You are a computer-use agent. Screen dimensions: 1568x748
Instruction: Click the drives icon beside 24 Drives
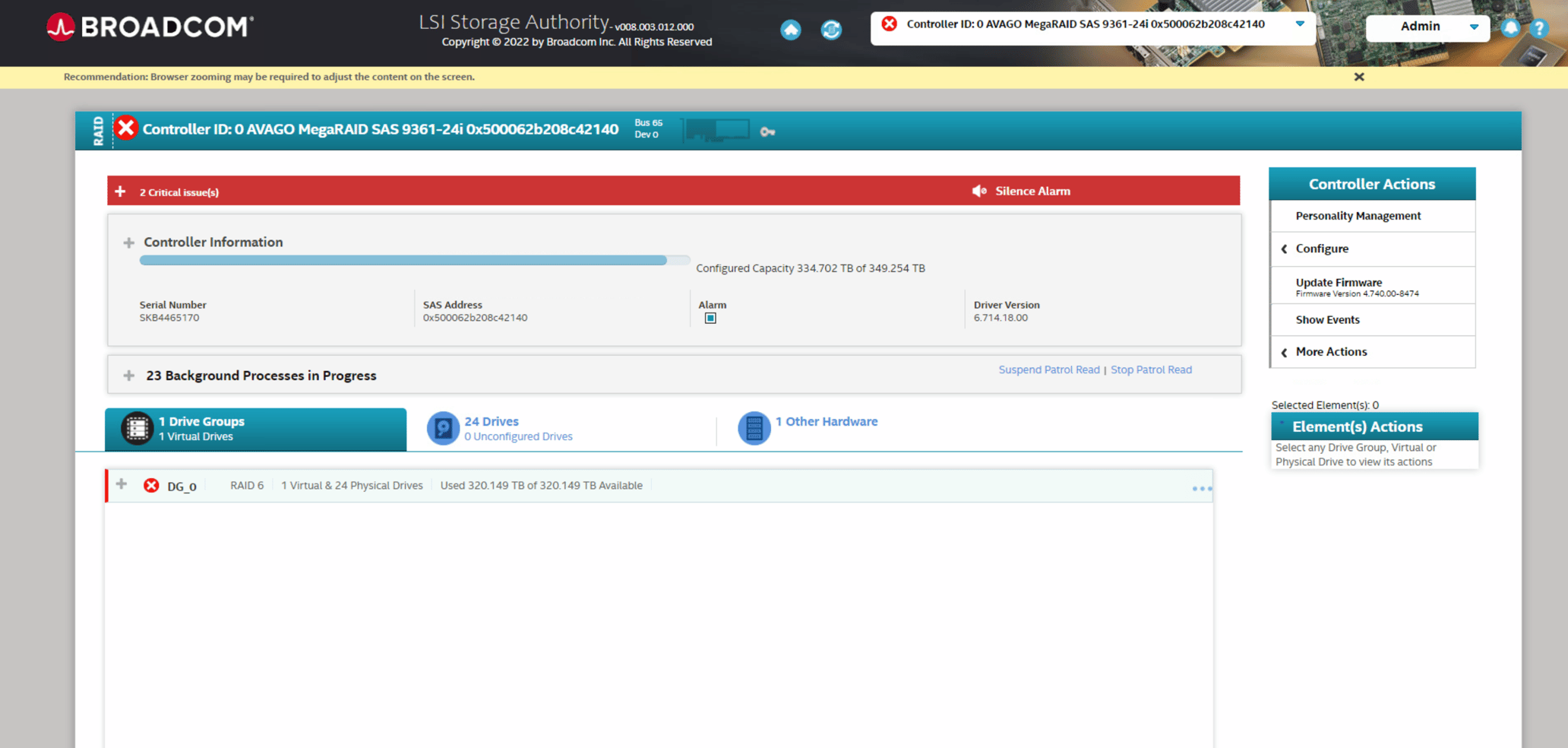[x=444, y=428]
